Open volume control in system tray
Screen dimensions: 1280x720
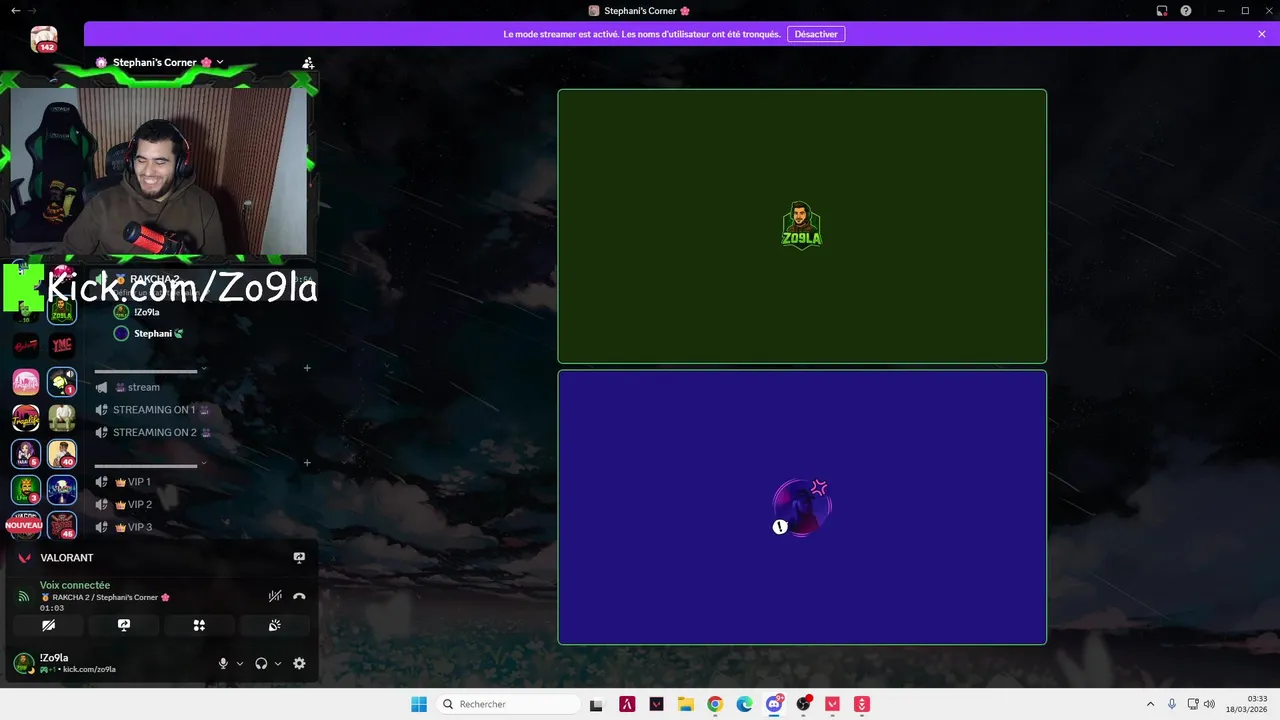pyautogui.click(x=1209, y=704)
